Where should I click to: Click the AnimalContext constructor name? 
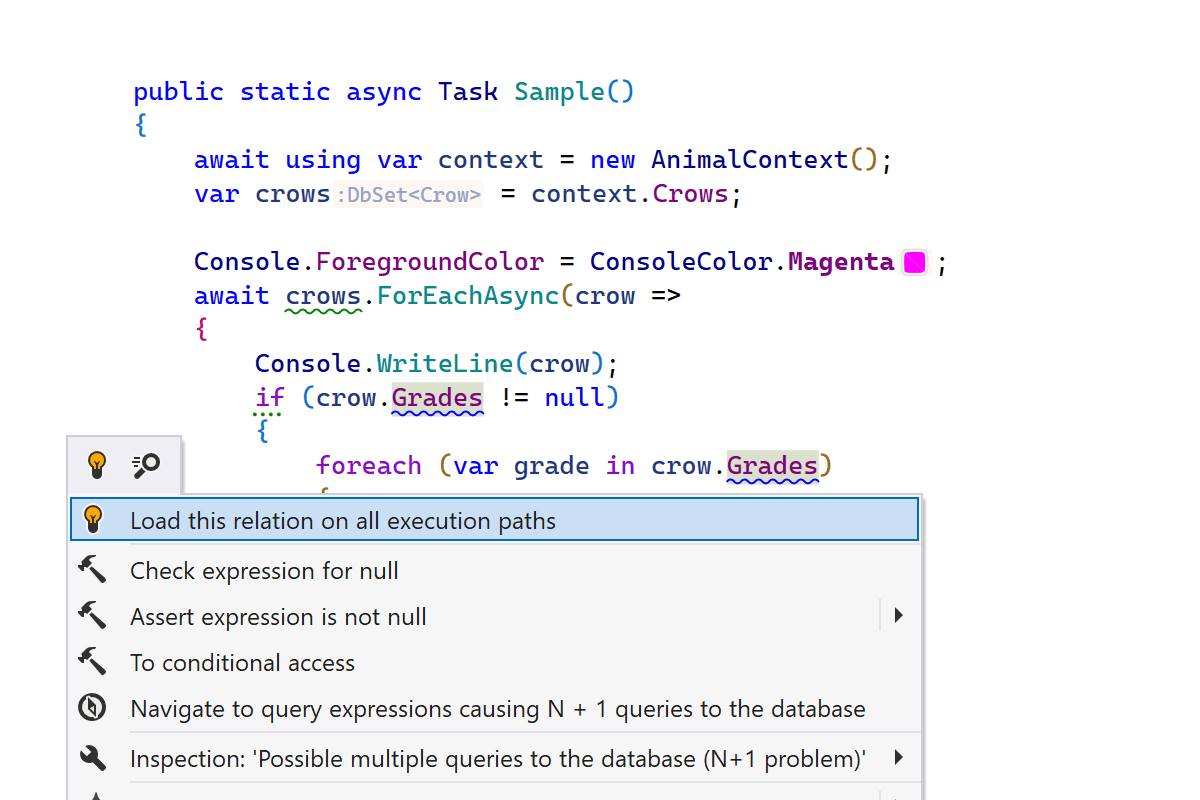click(x=749, y=160)
